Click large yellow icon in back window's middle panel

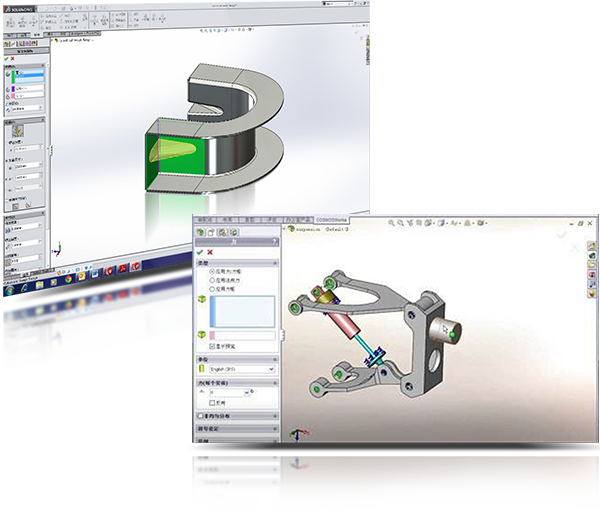pyautogui.click(x=18, y=130)
